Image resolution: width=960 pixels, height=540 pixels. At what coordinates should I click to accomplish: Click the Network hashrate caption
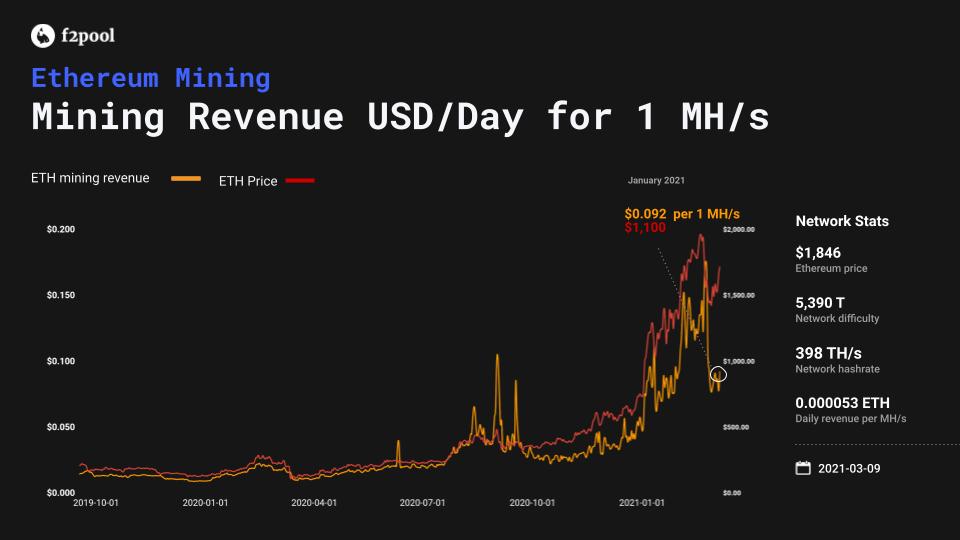pyautogui.click(x=838, y=369)
